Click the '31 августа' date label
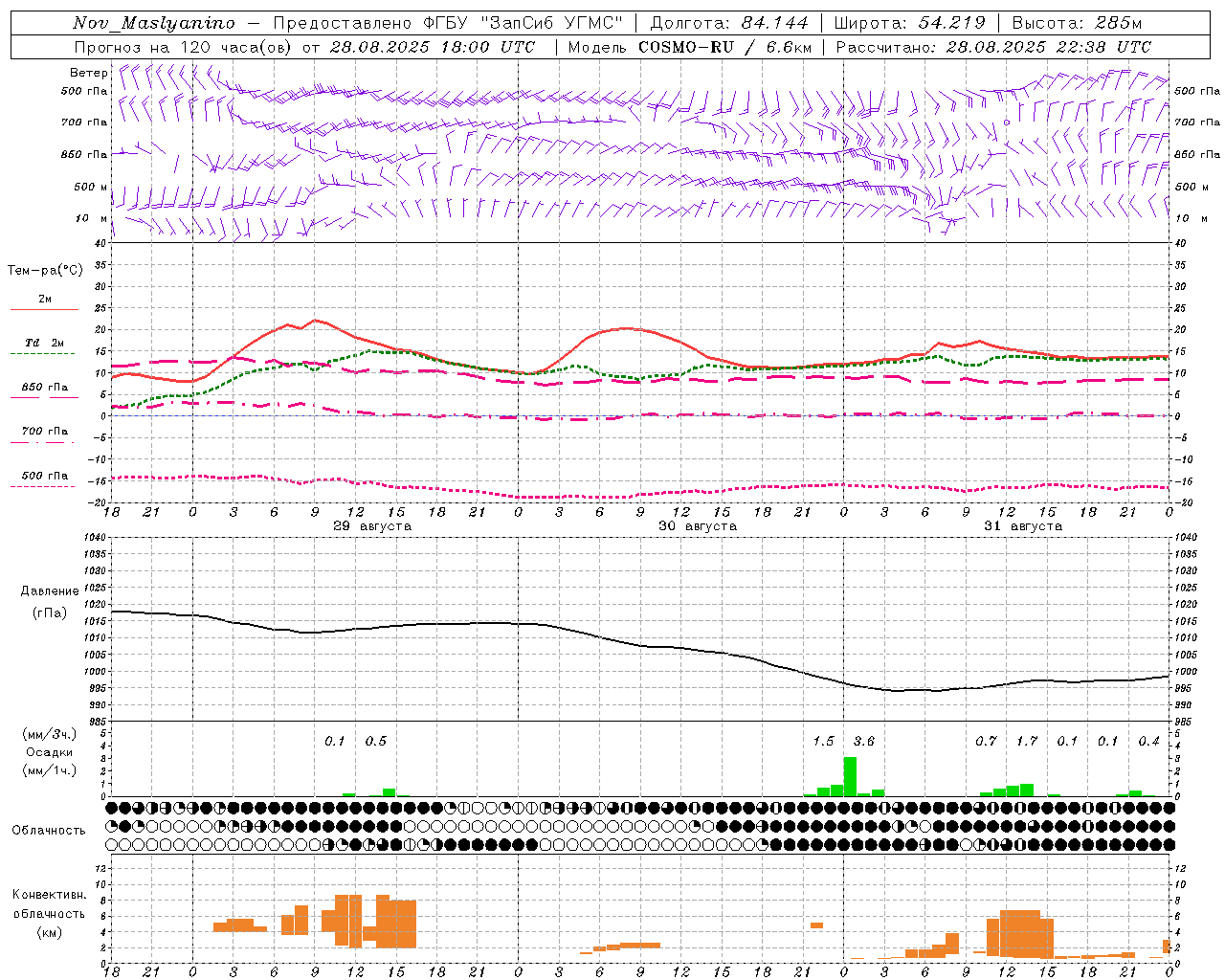This screenshot has width=1225, height=980. [1023, 526]
